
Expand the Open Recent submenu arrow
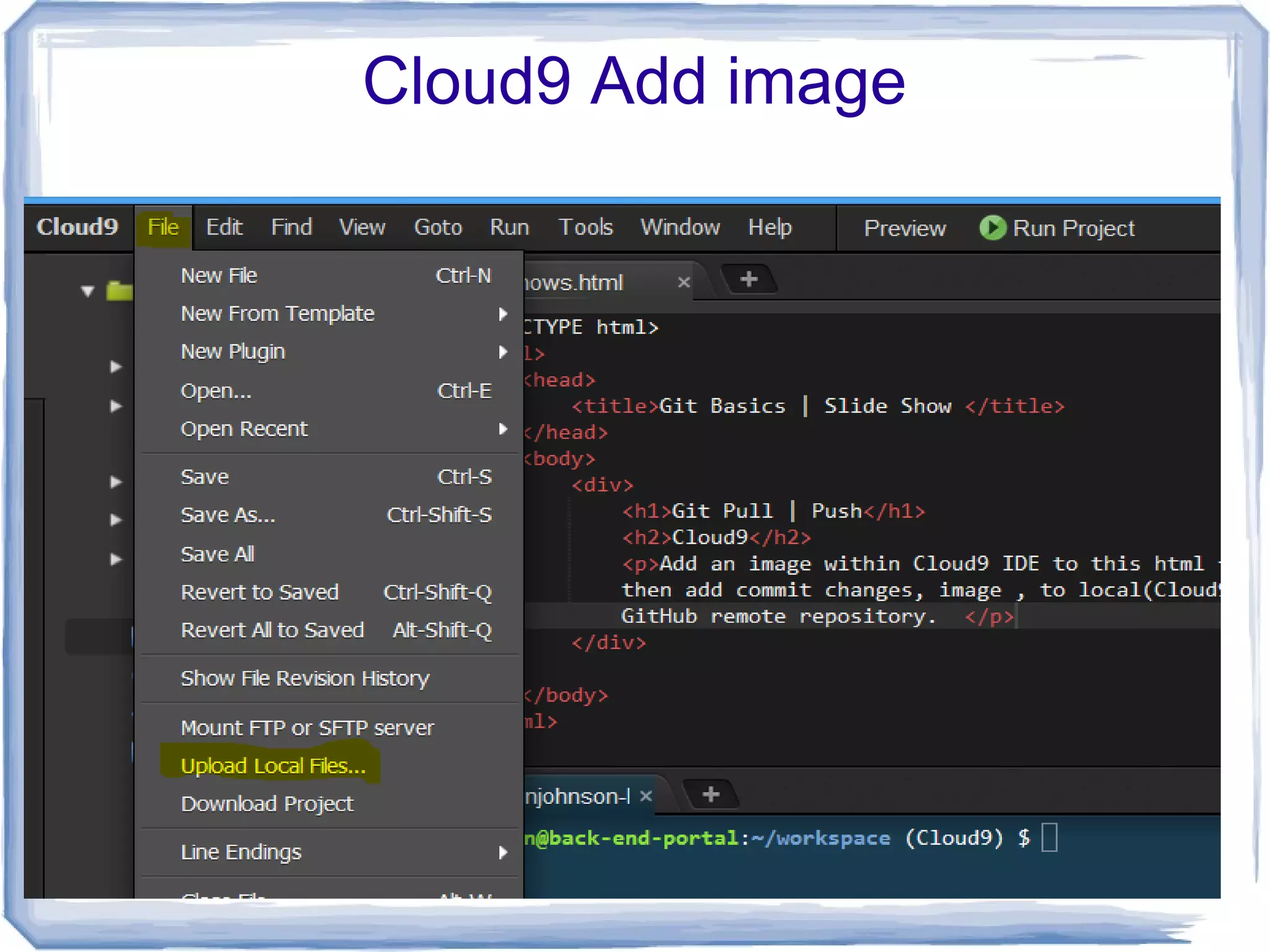coord(503,429)
